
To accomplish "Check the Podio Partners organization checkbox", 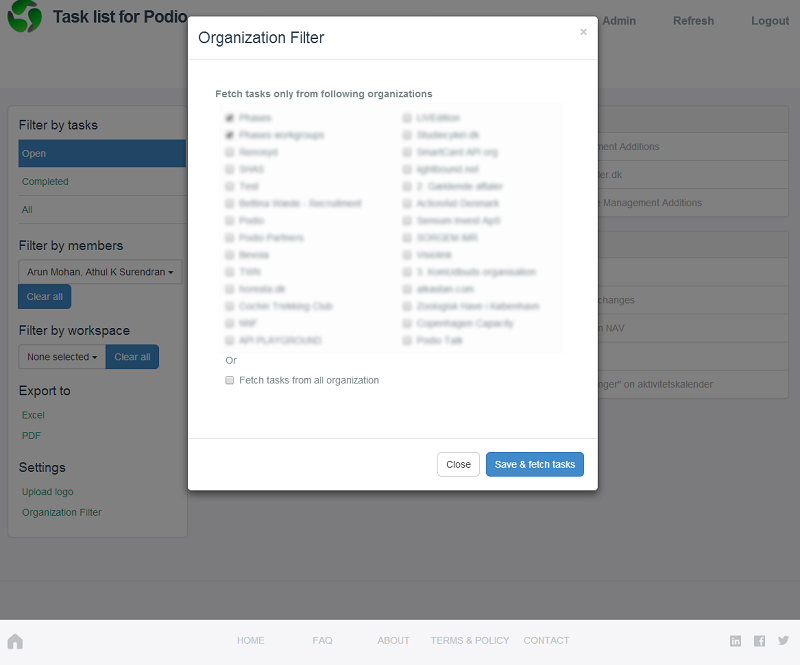I will click(230, 238).
